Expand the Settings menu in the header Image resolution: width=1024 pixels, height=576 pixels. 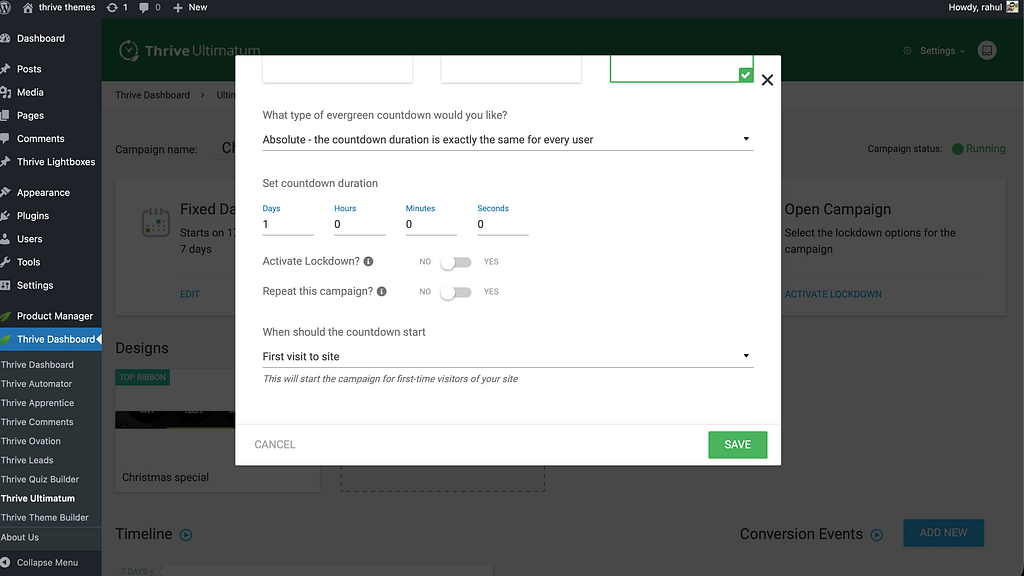934,51
